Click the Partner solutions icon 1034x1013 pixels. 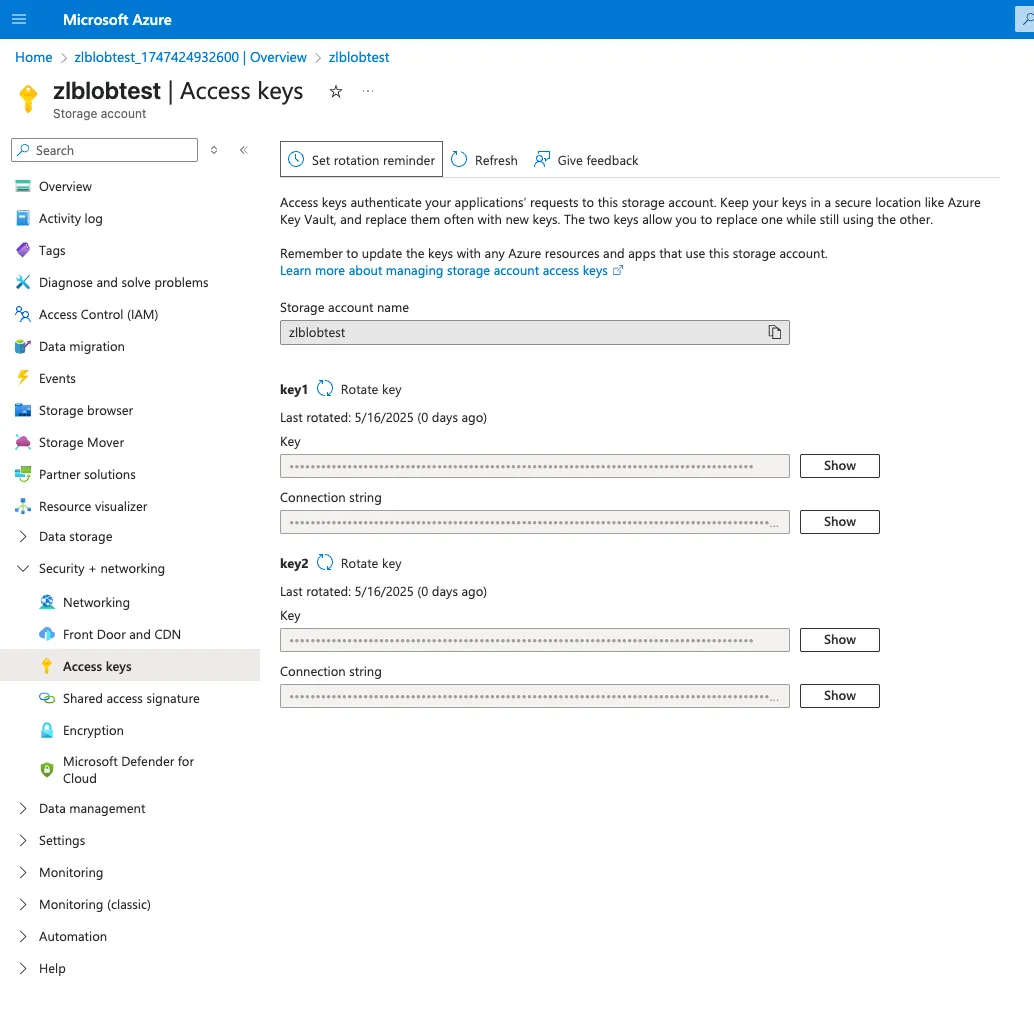(23, 474)
